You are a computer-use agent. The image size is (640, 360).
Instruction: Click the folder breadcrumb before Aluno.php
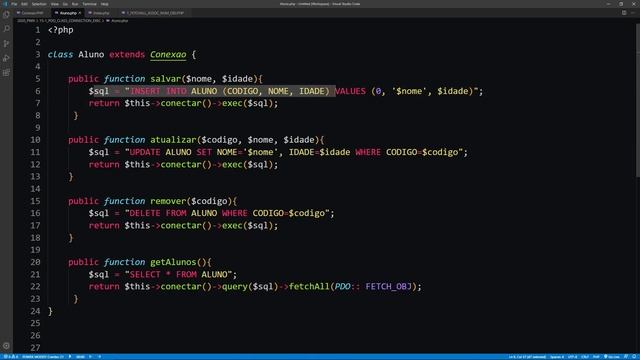(69, 20)
